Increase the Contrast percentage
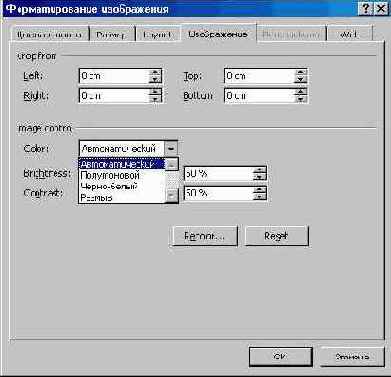Screen dimensions: 391x377 coord(260,189)
